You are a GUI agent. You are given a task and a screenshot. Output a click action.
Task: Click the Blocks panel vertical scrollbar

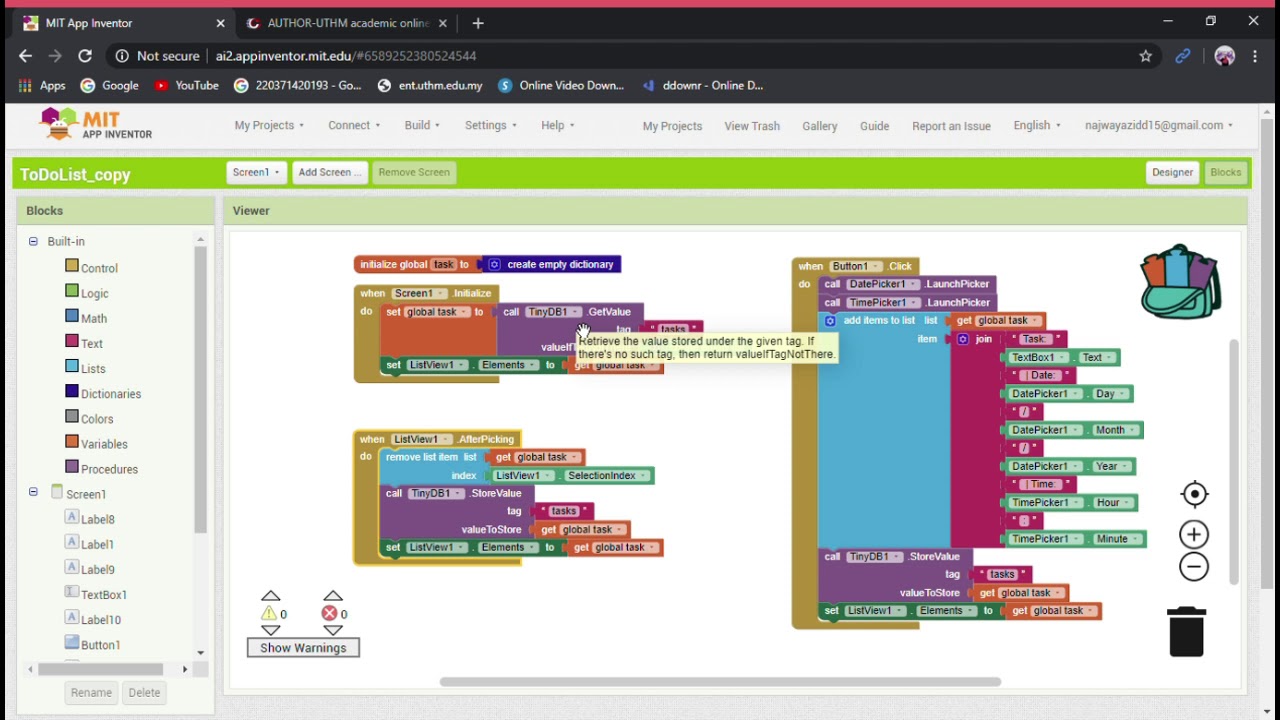200,390
